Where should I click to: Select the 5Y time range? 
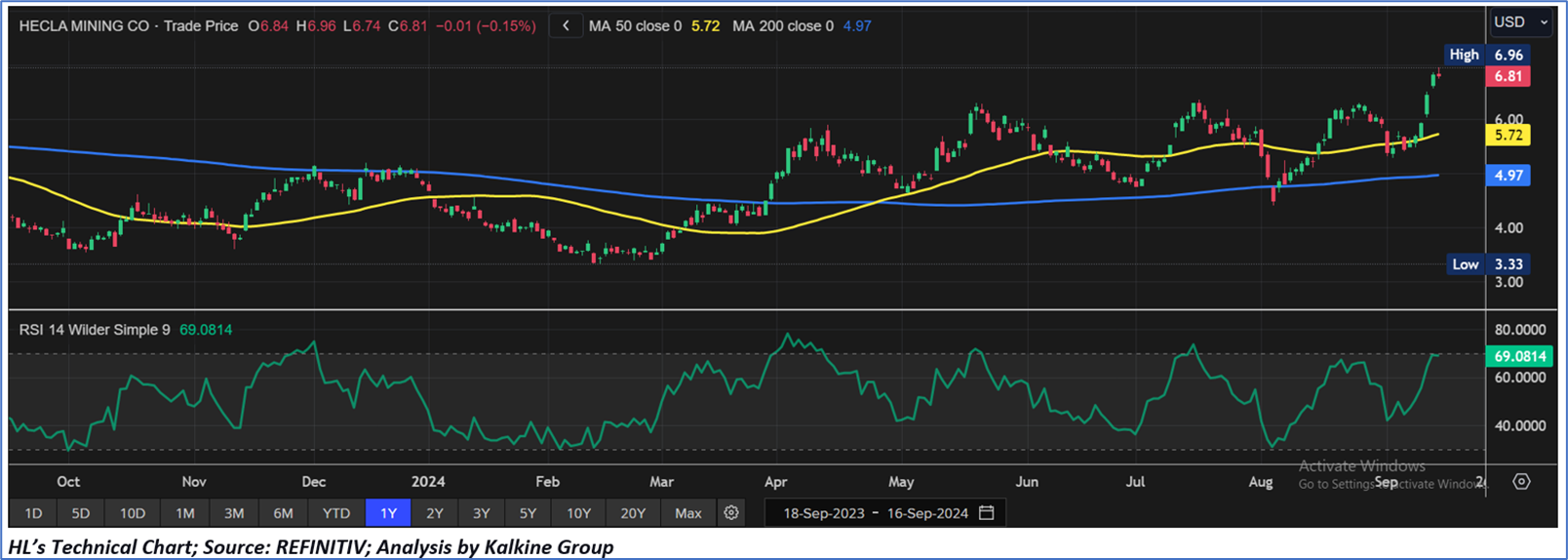528,512
